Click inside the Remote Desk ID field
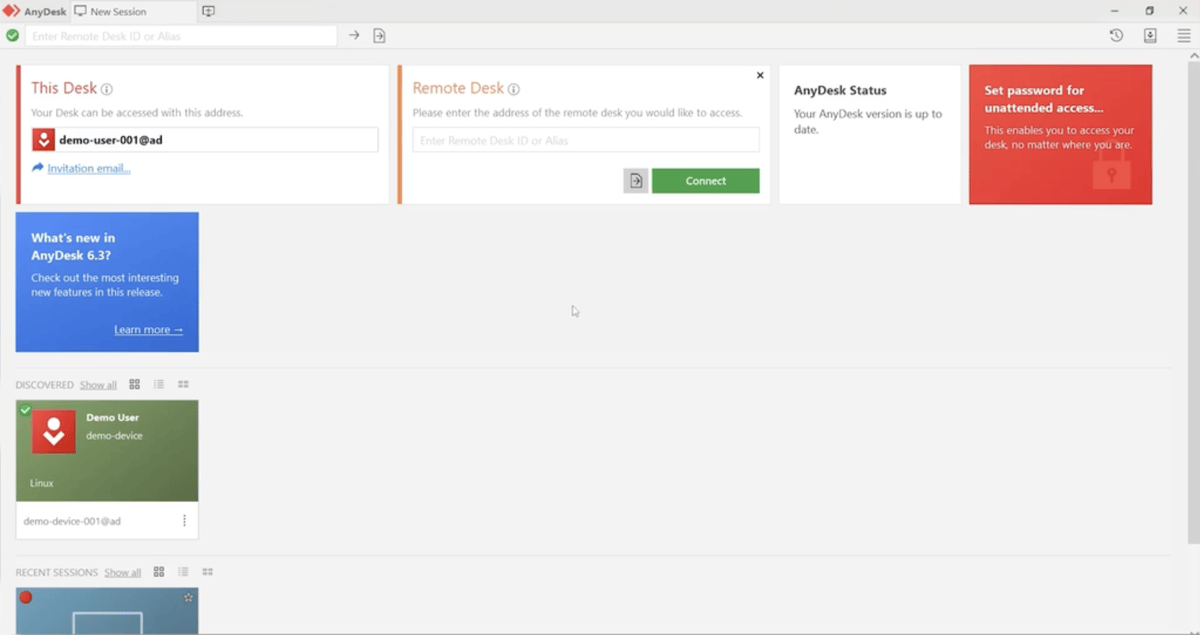 584,140
